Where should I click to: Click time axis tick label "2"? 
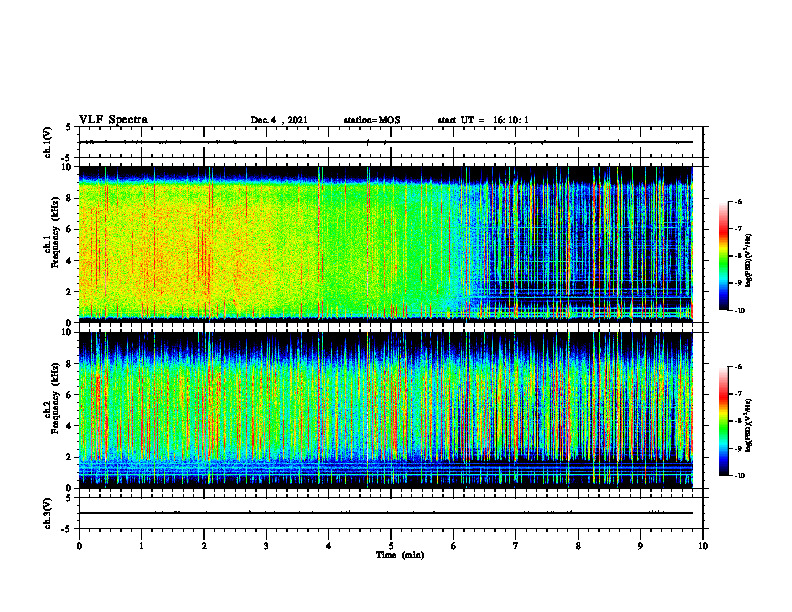pyautogui.click(x=204, y=546)
